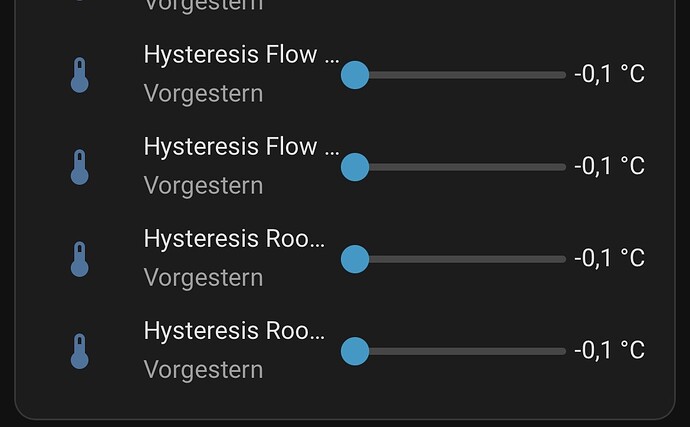Click middle of last Hysteresis Roo… slider track
The width and height of the screenshot is (690, 427).
tap(460, 351)
